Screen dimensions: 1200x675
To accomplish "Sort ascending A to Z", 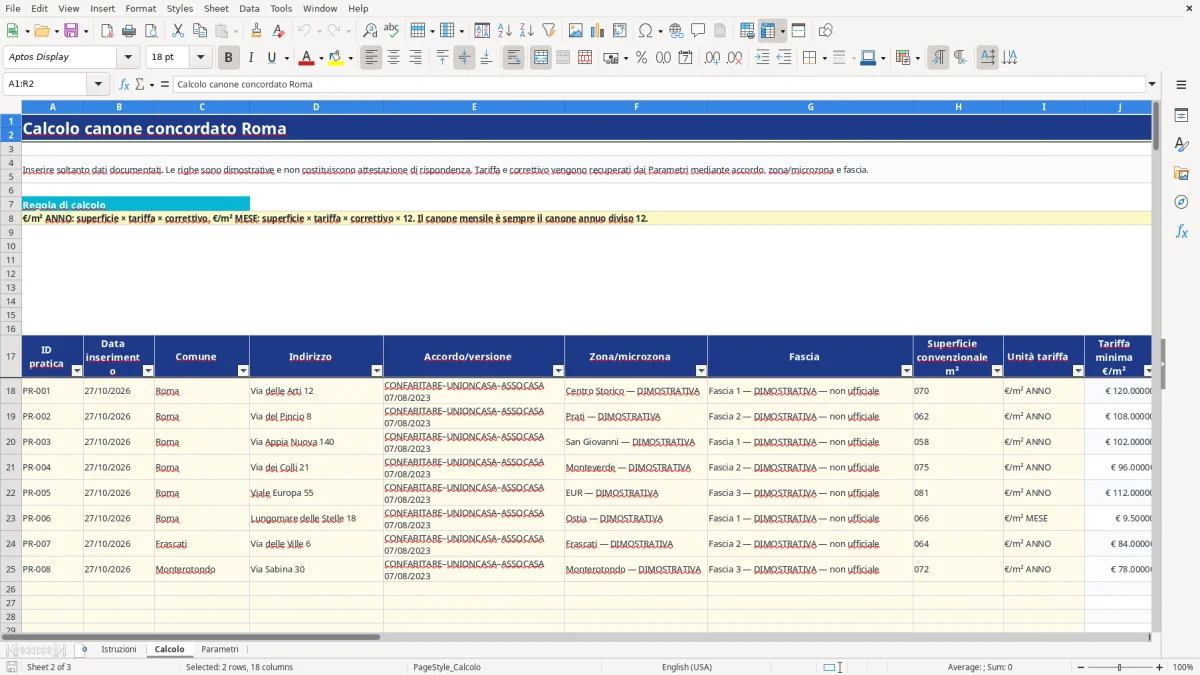I will pos(504,31).
